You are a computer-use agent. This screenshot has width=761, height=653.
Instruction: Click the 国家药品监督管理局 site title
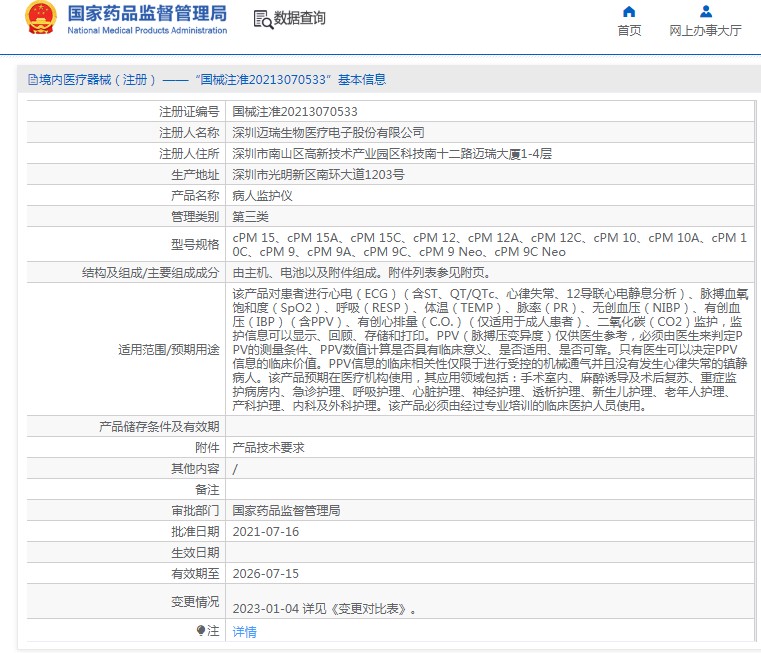coord(147,13)
